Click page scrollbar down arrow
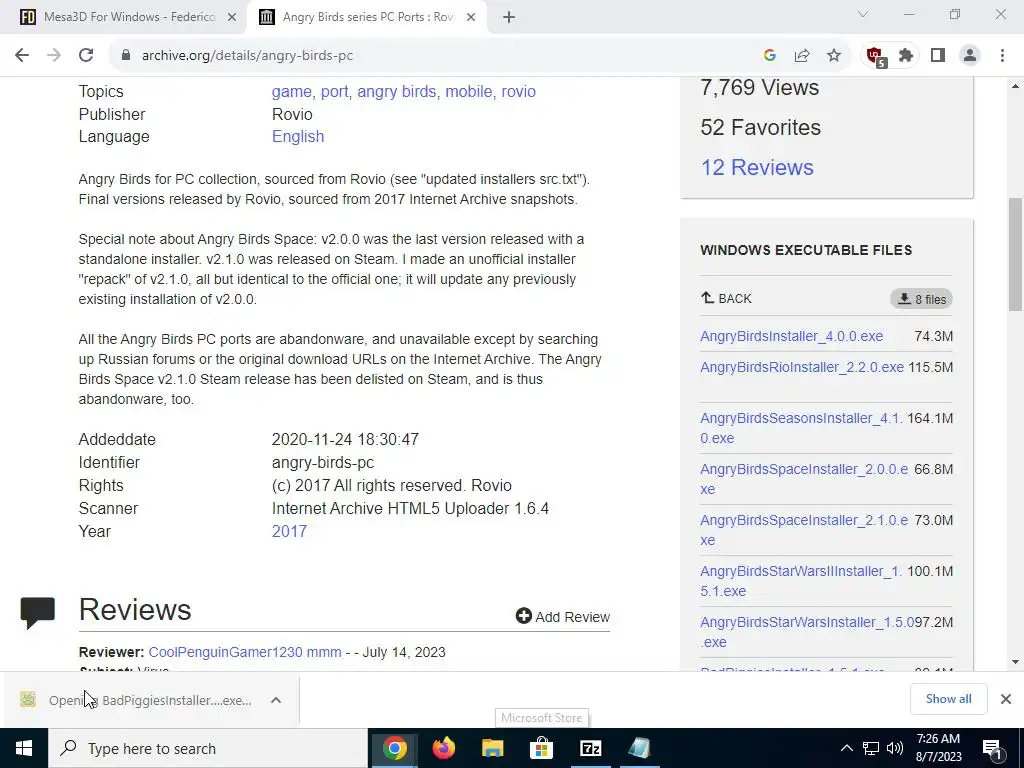The width and height of the screenshot is (1024, 768). pos(1015,662)
